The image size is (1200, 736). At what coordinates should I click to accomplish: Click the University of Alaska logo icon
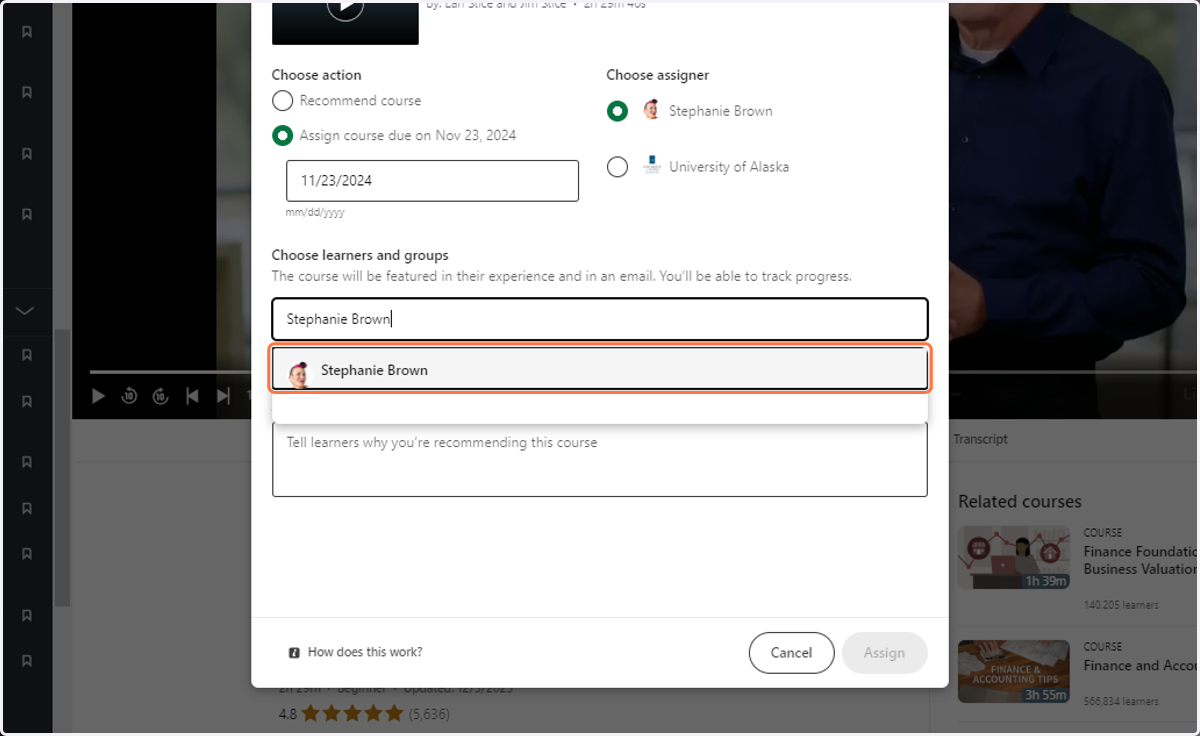[x=652, y=166]
